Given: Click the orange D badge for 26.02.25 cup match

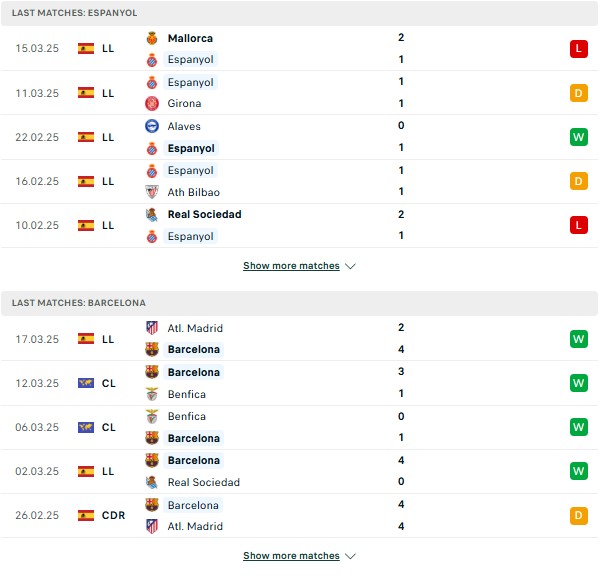Looking at the screenshot, I should [579, 515].
